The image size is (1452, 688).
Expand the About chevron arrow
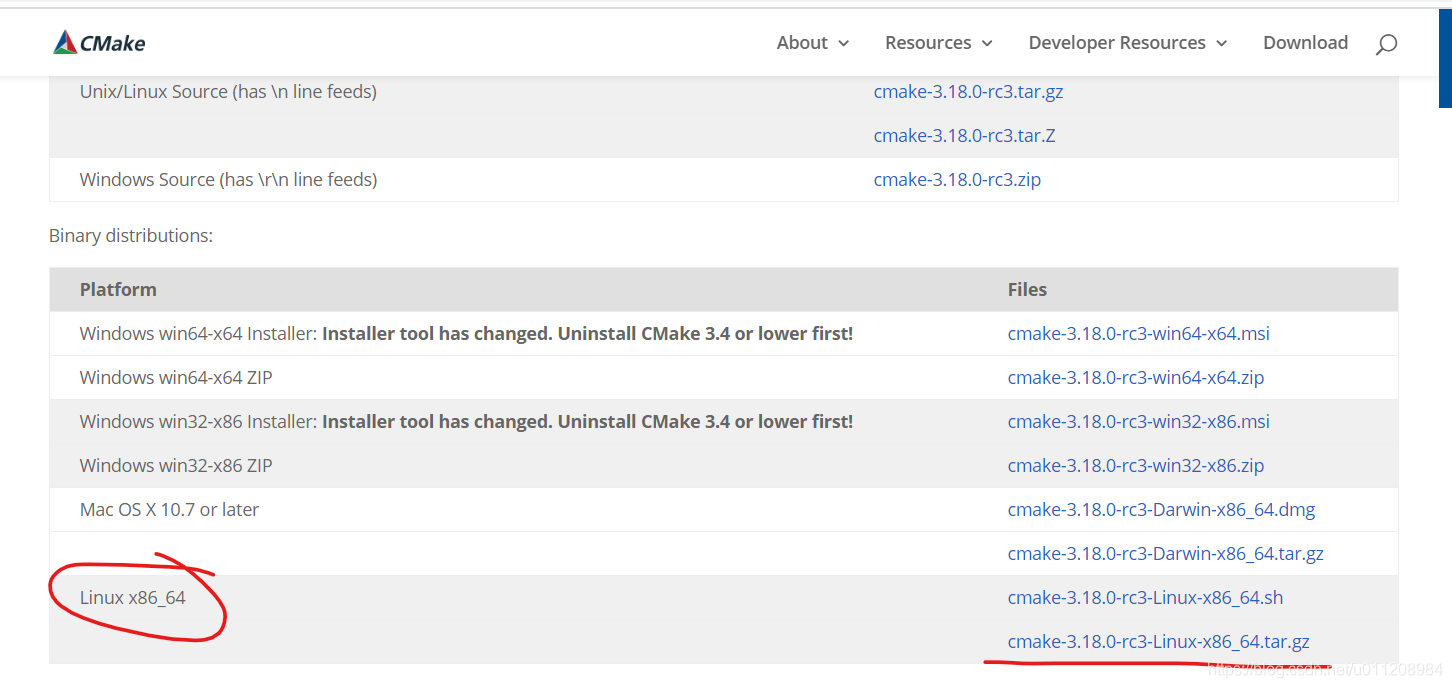tap(843, 44)
